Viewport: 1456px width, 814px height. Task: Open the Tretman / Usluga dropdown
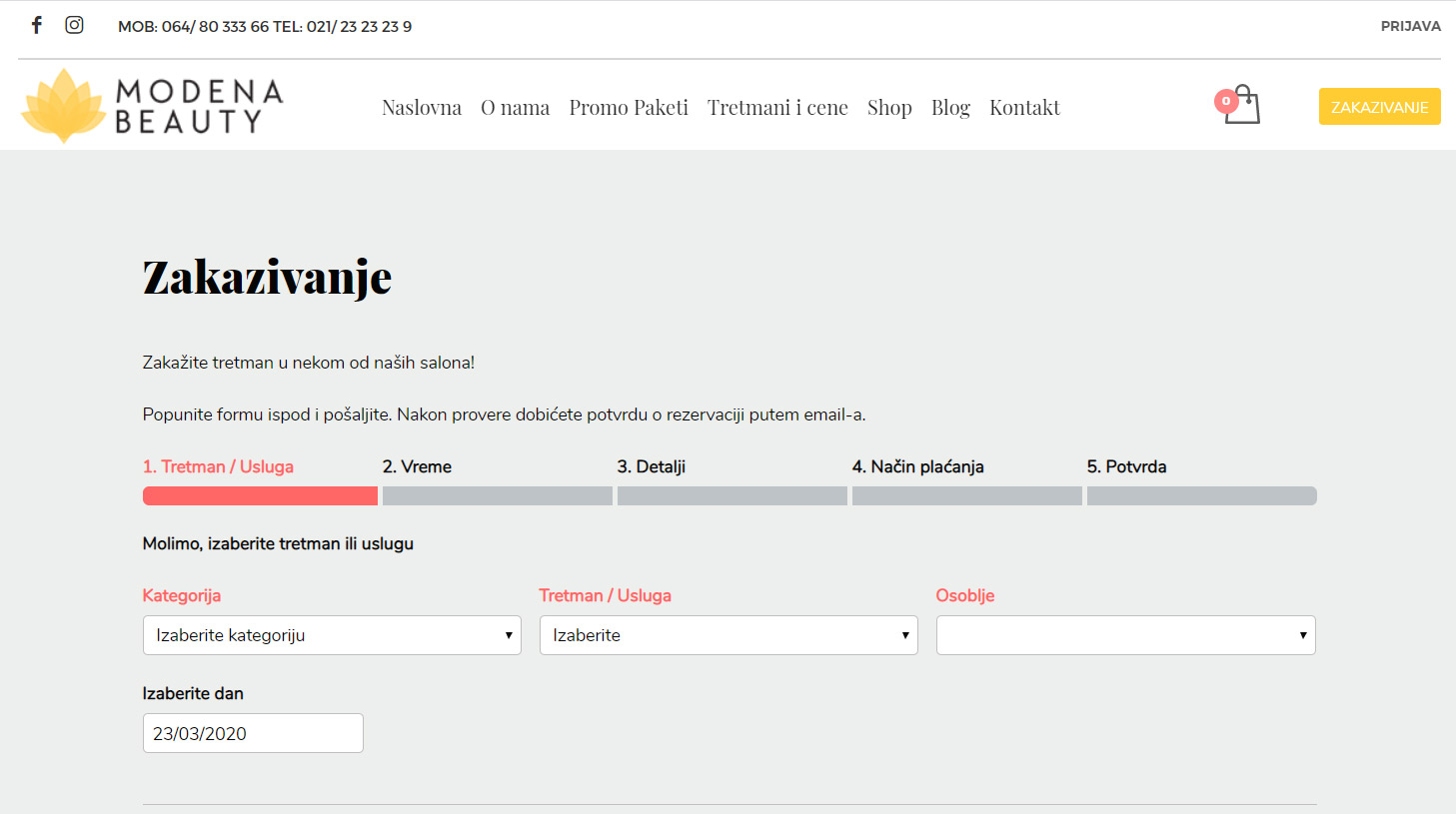click(728, 635)
